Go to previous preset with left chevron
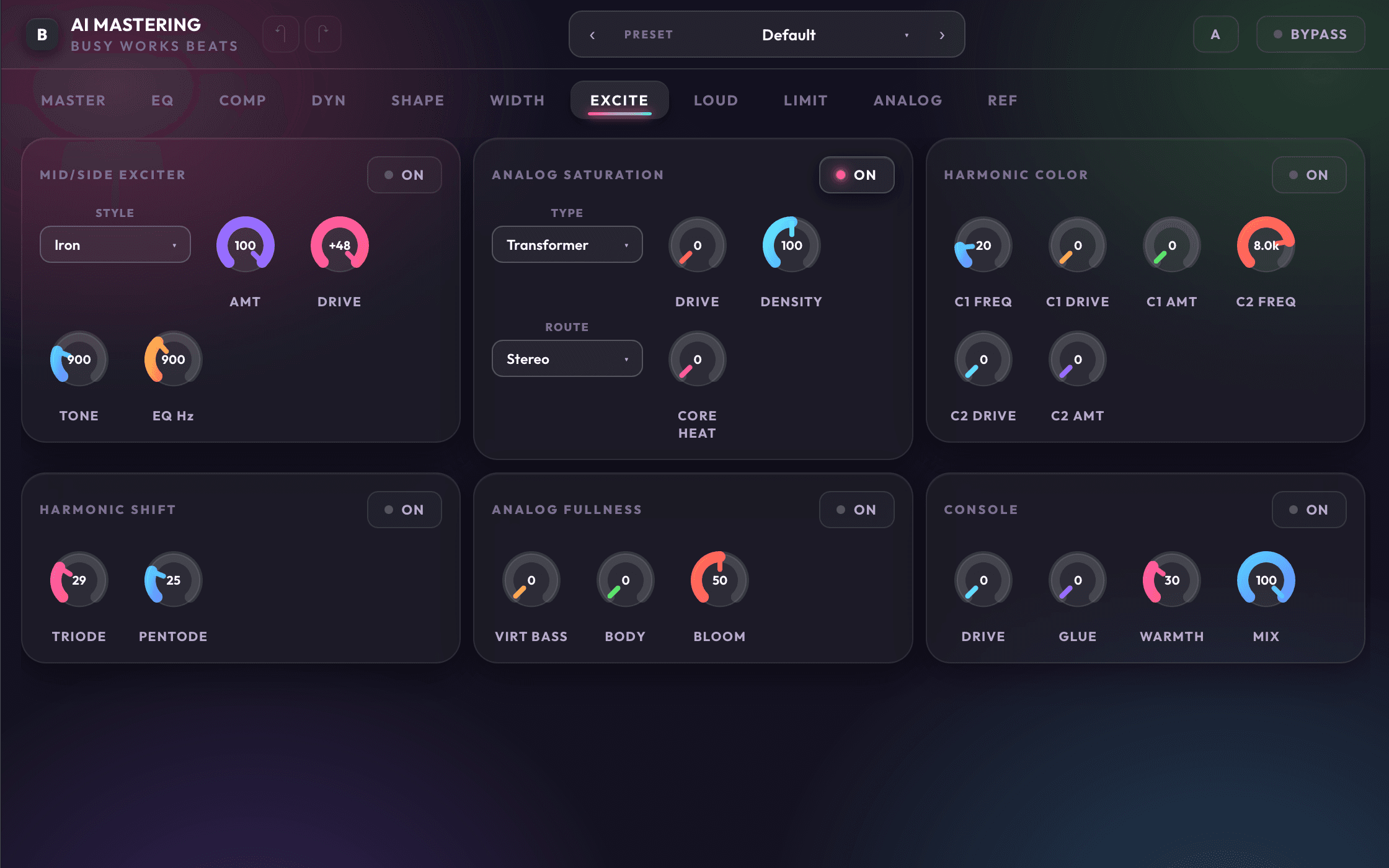Screen dimensions: 1389x868 coord(592,35)
